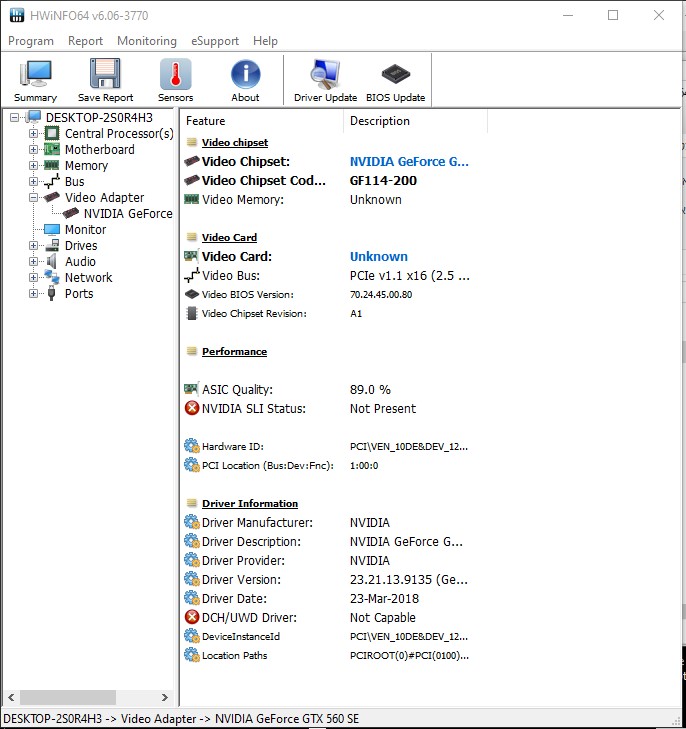
Task: Collapse the DESKTOP-2S0R4H3 root node
Action: [15, 118]
